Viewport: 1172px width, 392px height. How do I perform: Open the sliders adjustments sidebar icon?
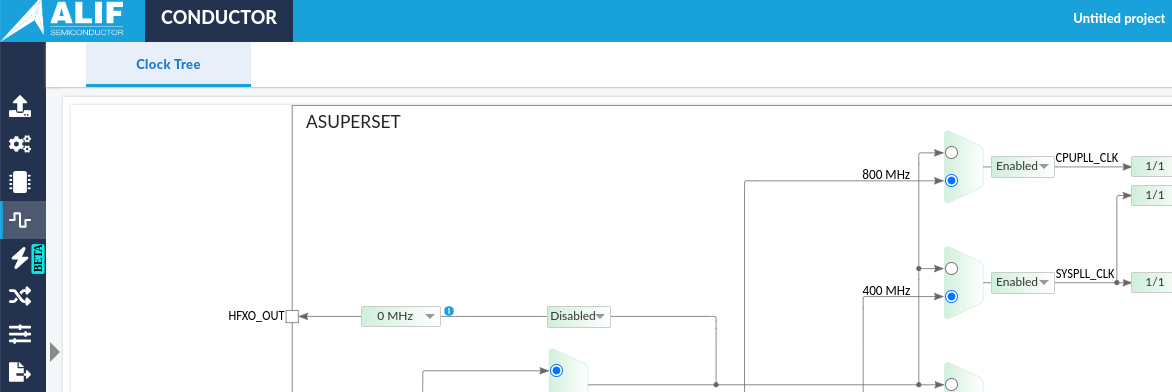[20, 334]
